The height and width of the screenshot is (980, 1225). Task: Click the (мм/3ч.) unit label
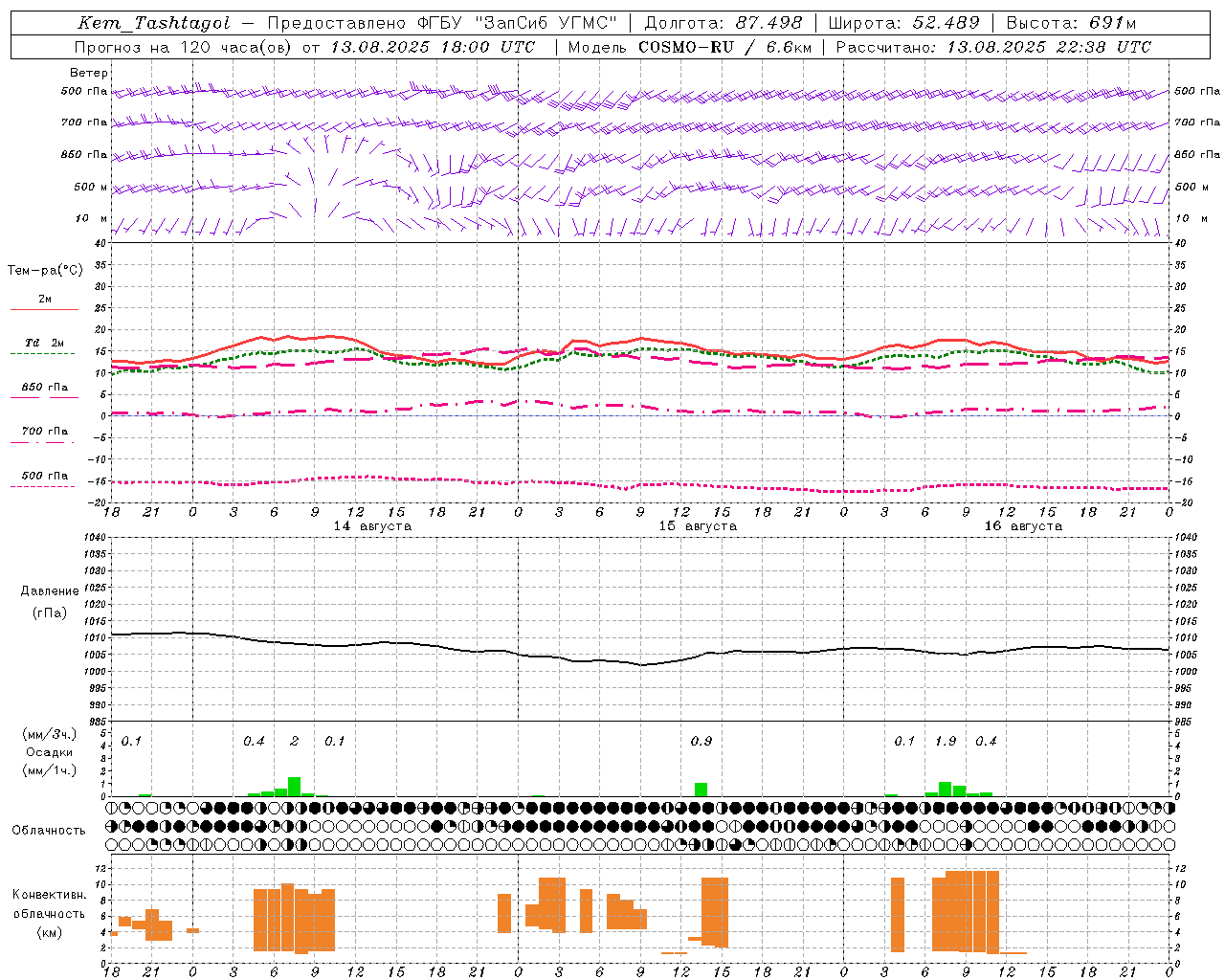50,734
